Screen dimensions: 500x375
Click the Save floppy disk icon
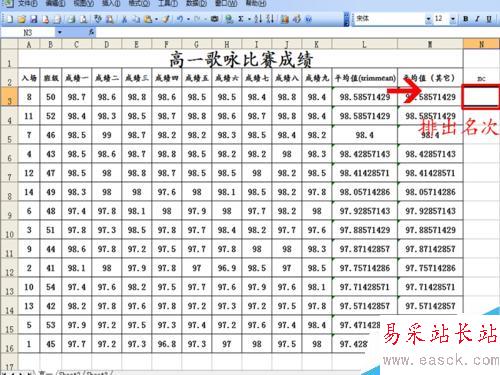point(34,19)
